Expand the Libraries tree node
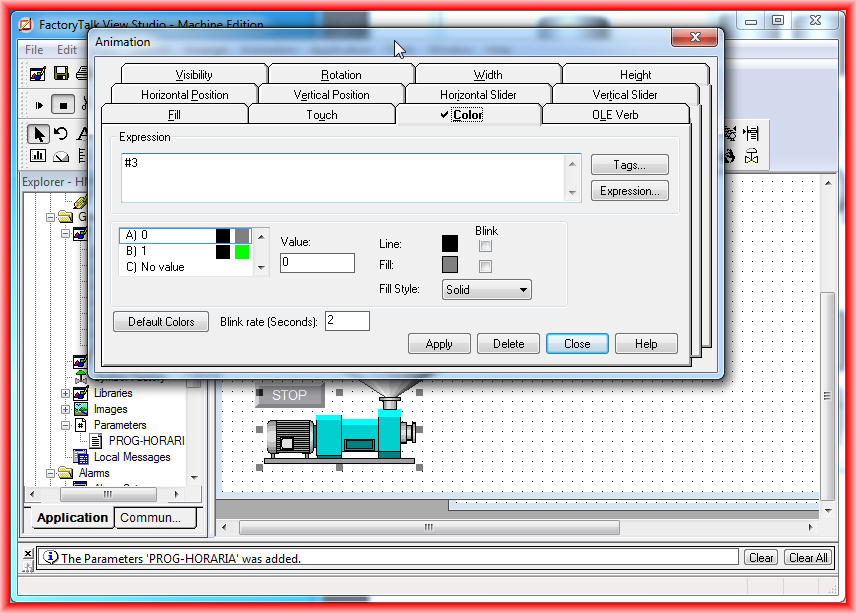The image size is (856, 613). pyautogui.click(x=66, y=394)
